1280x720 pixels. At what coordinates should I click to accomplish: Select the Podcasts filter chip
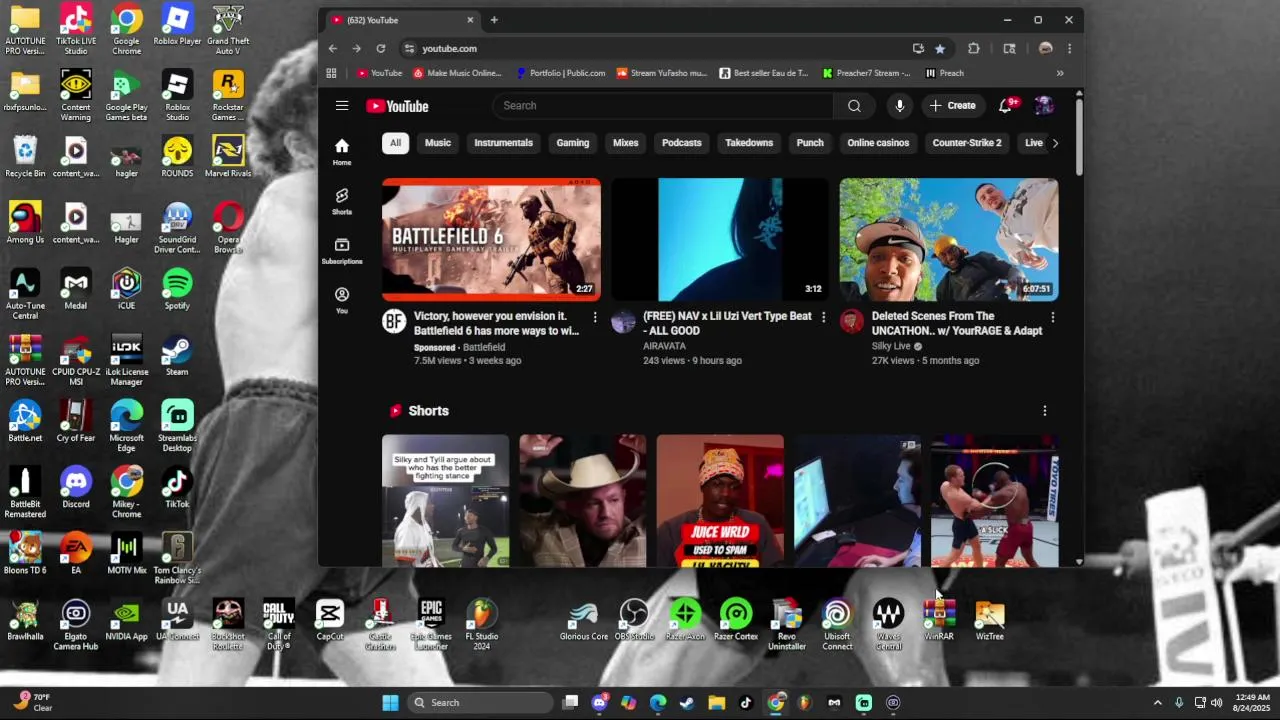point(682,143)
